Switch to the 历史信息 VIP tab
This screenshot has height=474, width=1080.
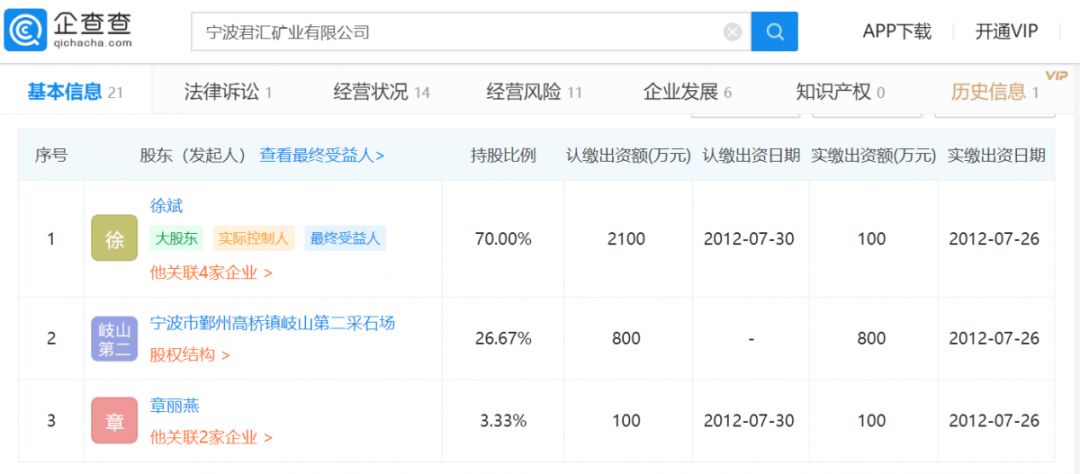pyautogui.click(x=996, y=92)
